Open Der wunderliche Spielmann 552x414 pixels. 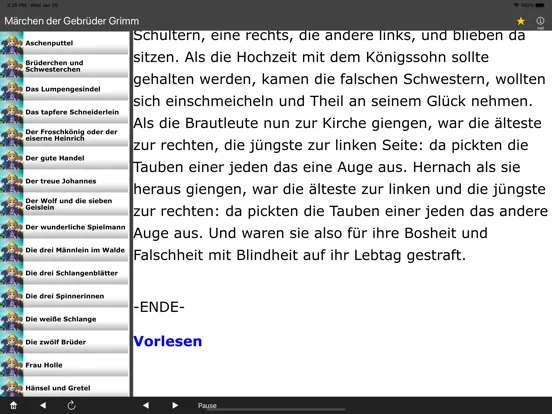65,227
